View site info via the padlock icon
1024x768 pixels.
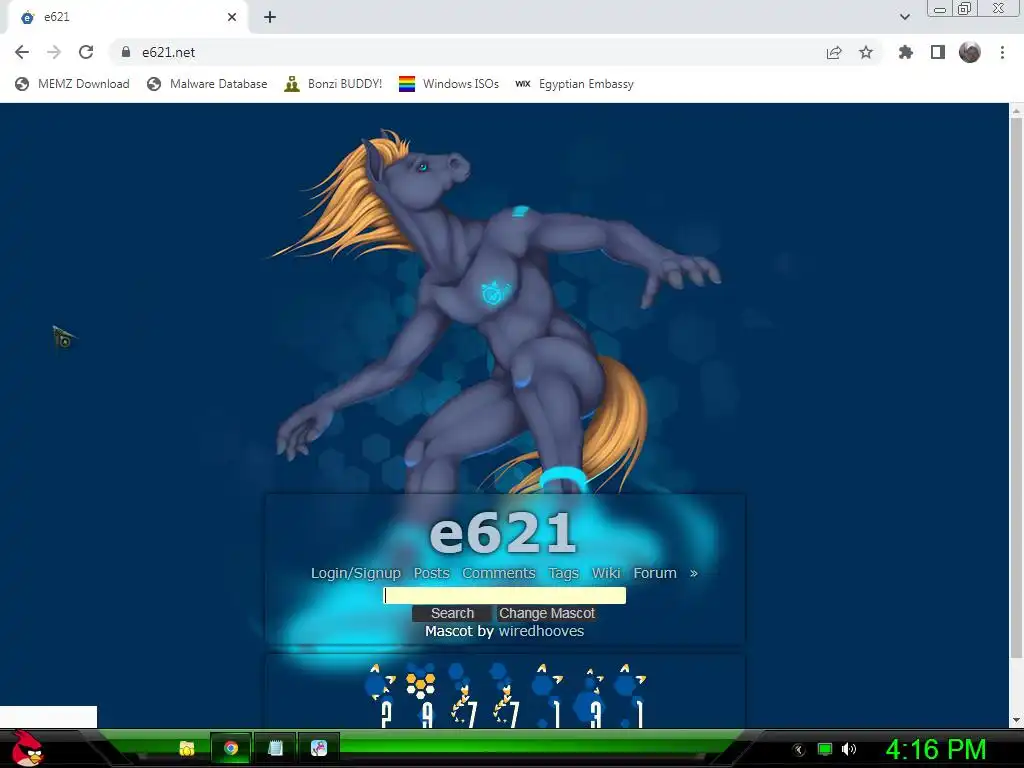pyautogui.click(x=126, y=52)
